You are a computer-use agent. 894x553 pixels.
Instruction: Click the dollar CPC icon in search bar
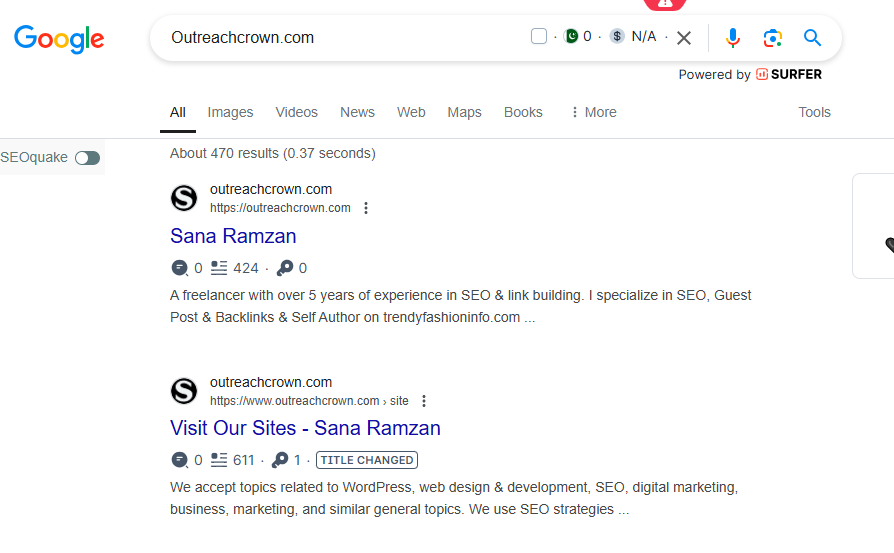pos(617,36)
